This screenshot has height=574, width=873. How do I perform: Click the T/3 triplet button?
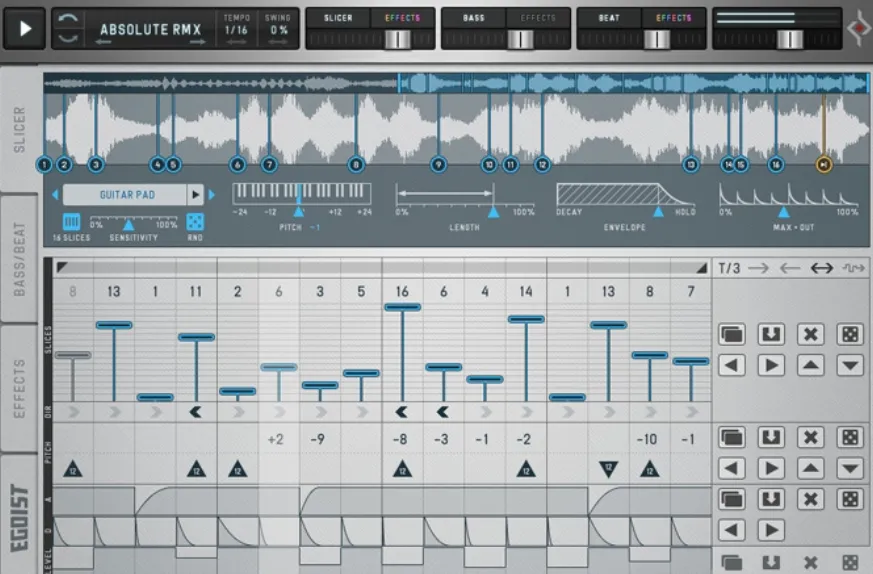(x=730, y=268)
